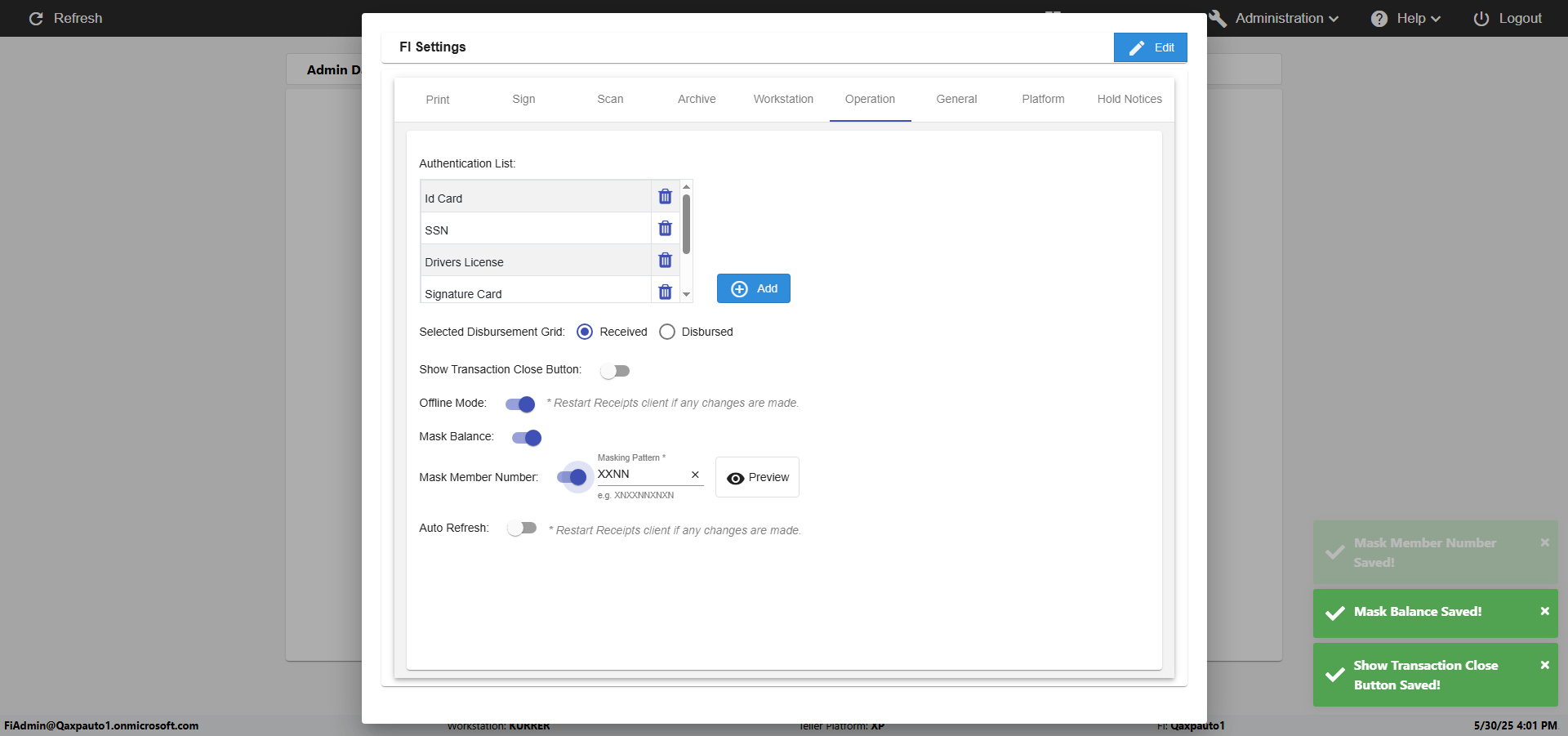
Task: Disable the Mask Balance toggle
Action: [527, 438]
